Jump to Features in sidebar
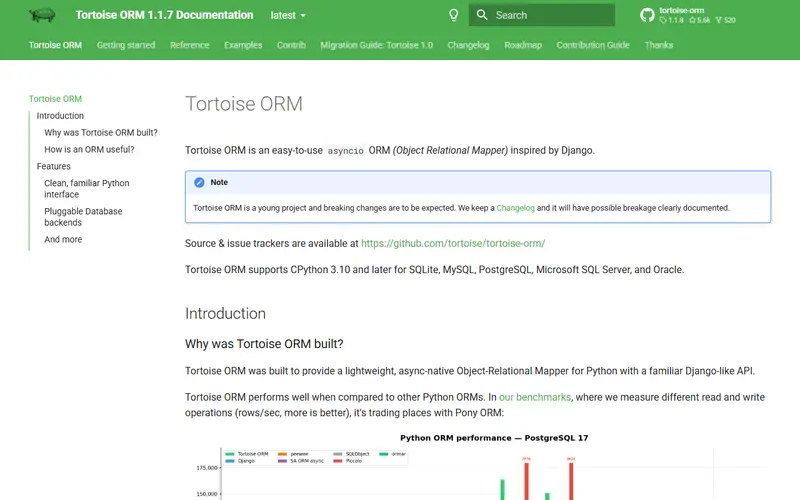800x500 pixels. coord(54,166)
